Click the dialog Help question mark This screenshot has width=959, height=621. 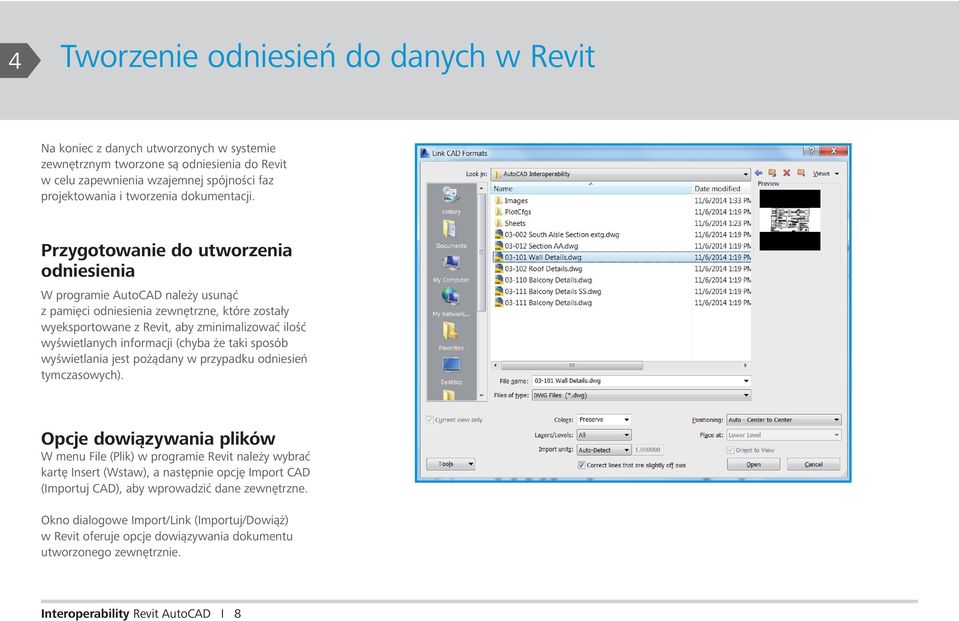point(811,151)
